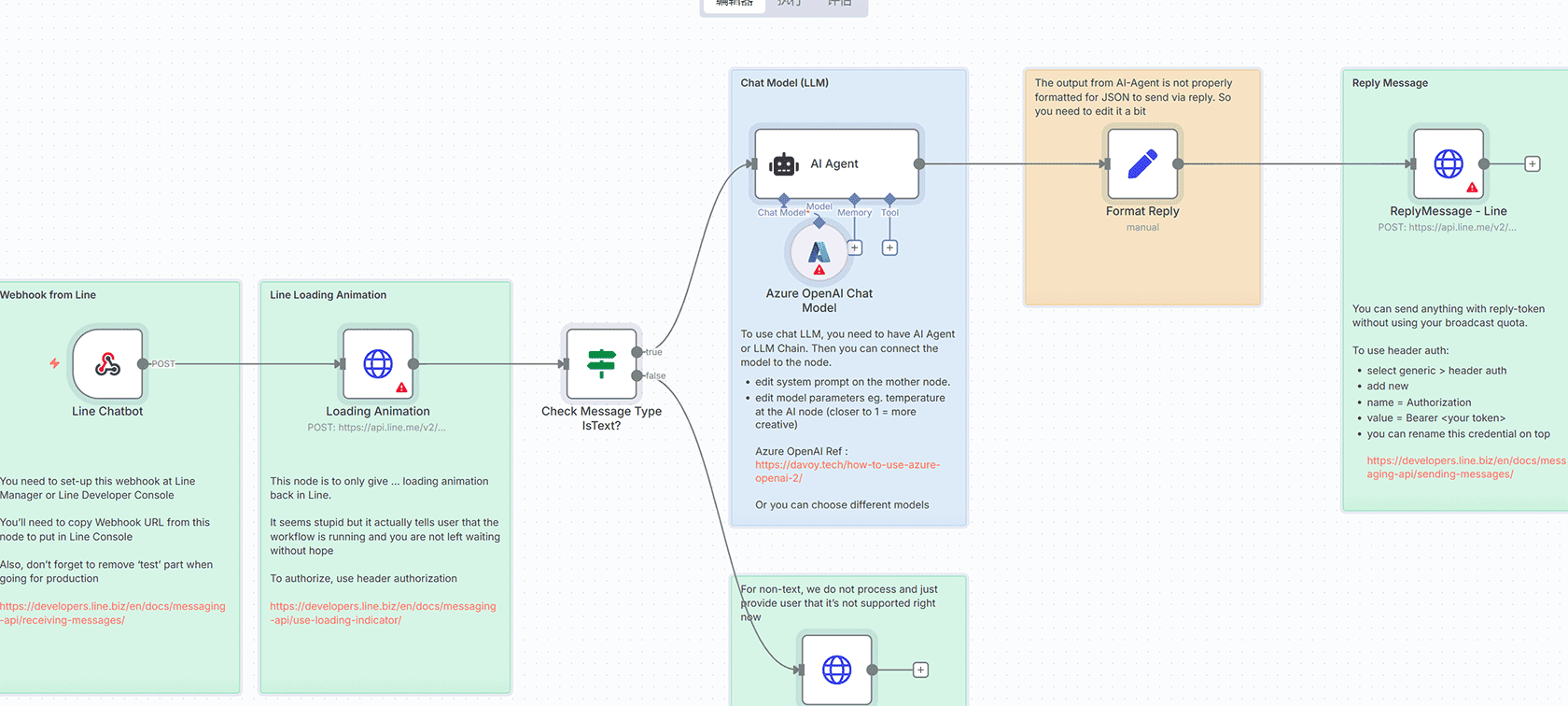Image resolution: width=1568 pixels, height=706 pixels.
Task: Switch to the 执行 (Executions) tab
Action: pos(789,4)
